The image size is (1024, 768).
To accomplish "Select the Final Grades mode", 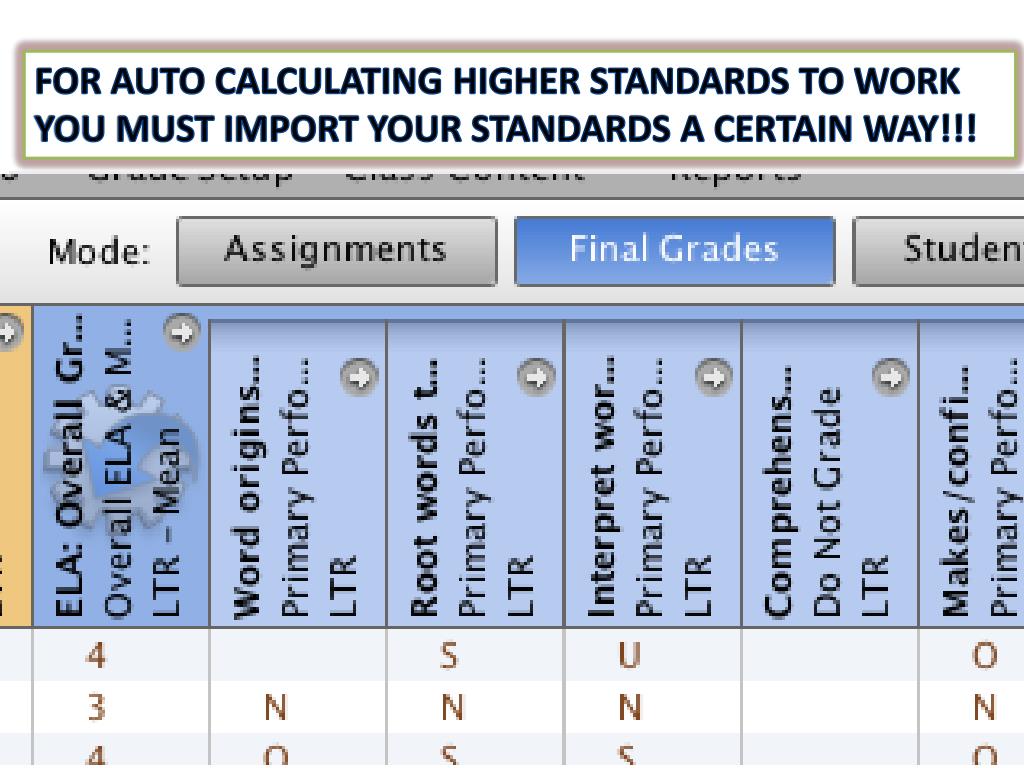I will pos(675,251).
